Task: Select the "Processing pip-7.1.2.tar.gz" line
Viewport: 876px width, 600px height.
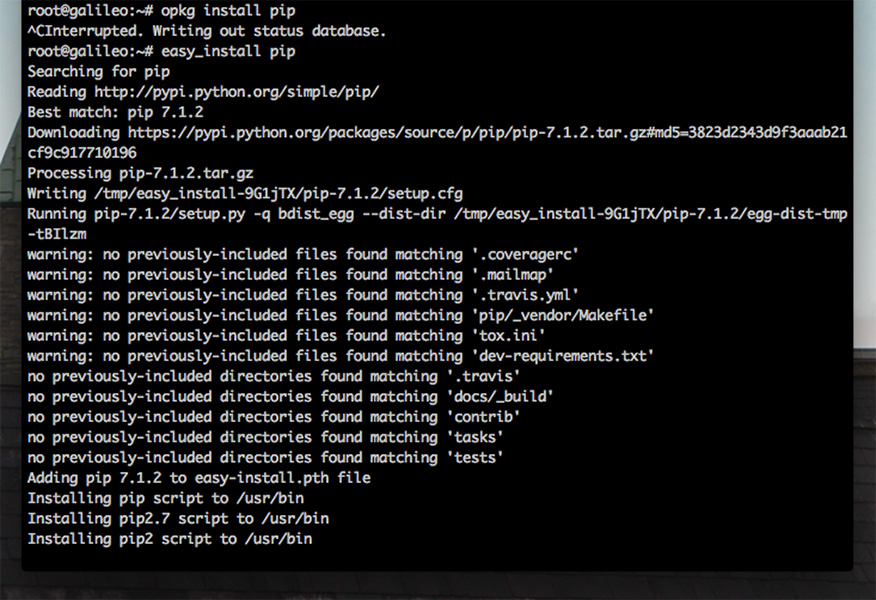Action: pos(140,173)
